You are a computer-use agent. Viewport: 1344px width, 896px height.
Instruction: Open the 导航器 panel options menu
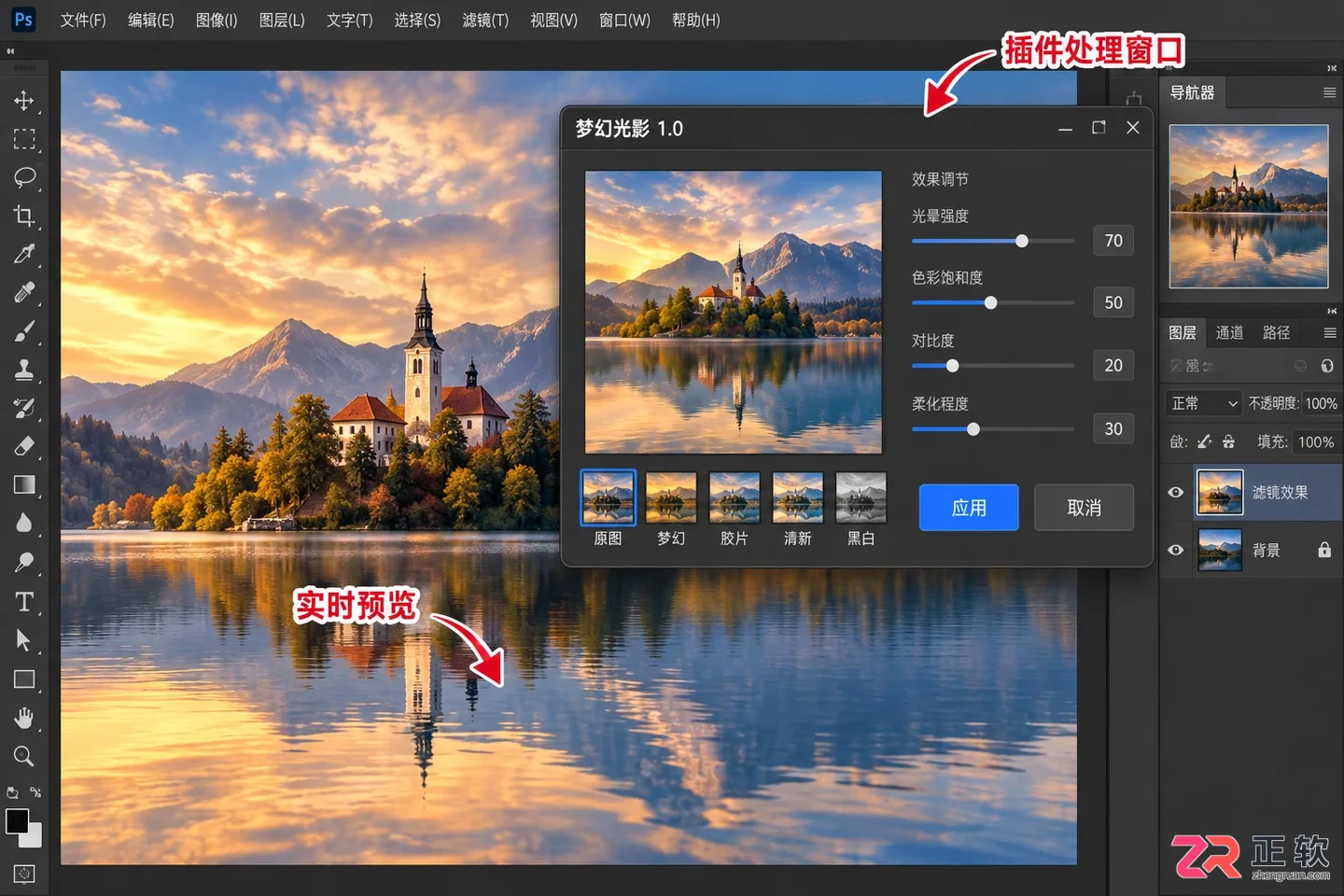[1330, 92]
